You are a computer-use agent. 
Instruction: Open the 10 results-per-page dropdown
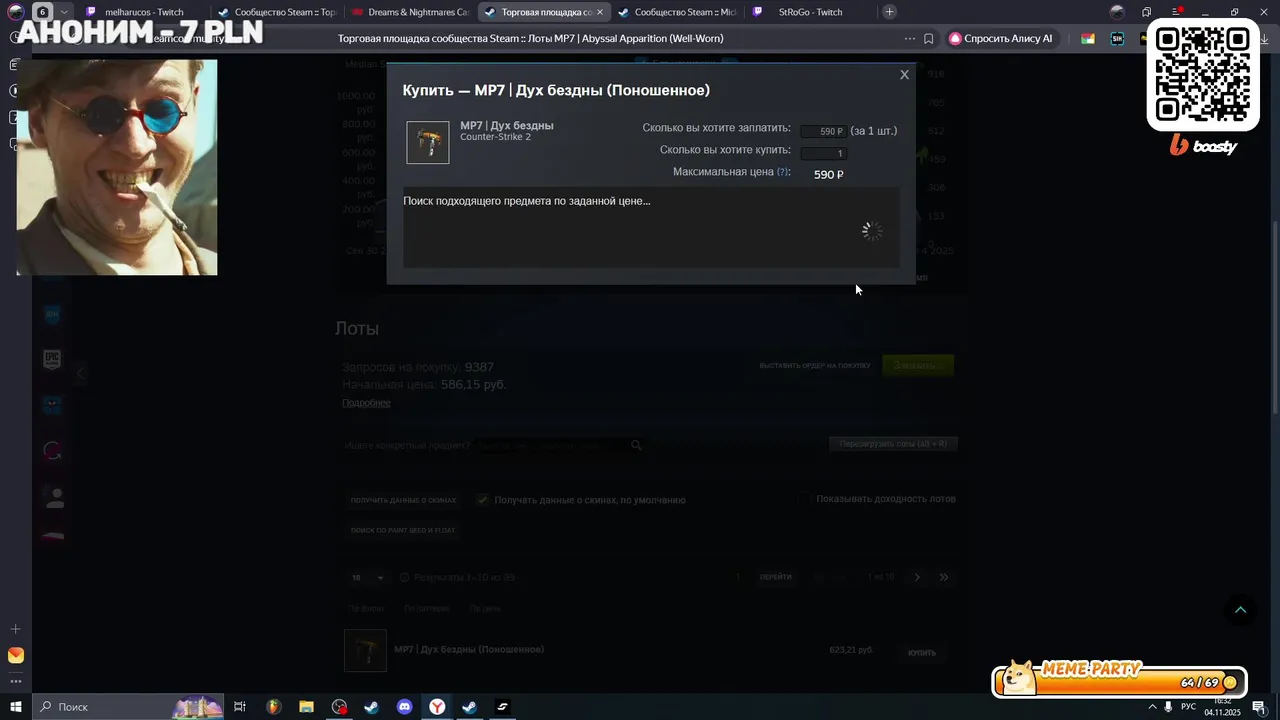(x=367, y=577)
